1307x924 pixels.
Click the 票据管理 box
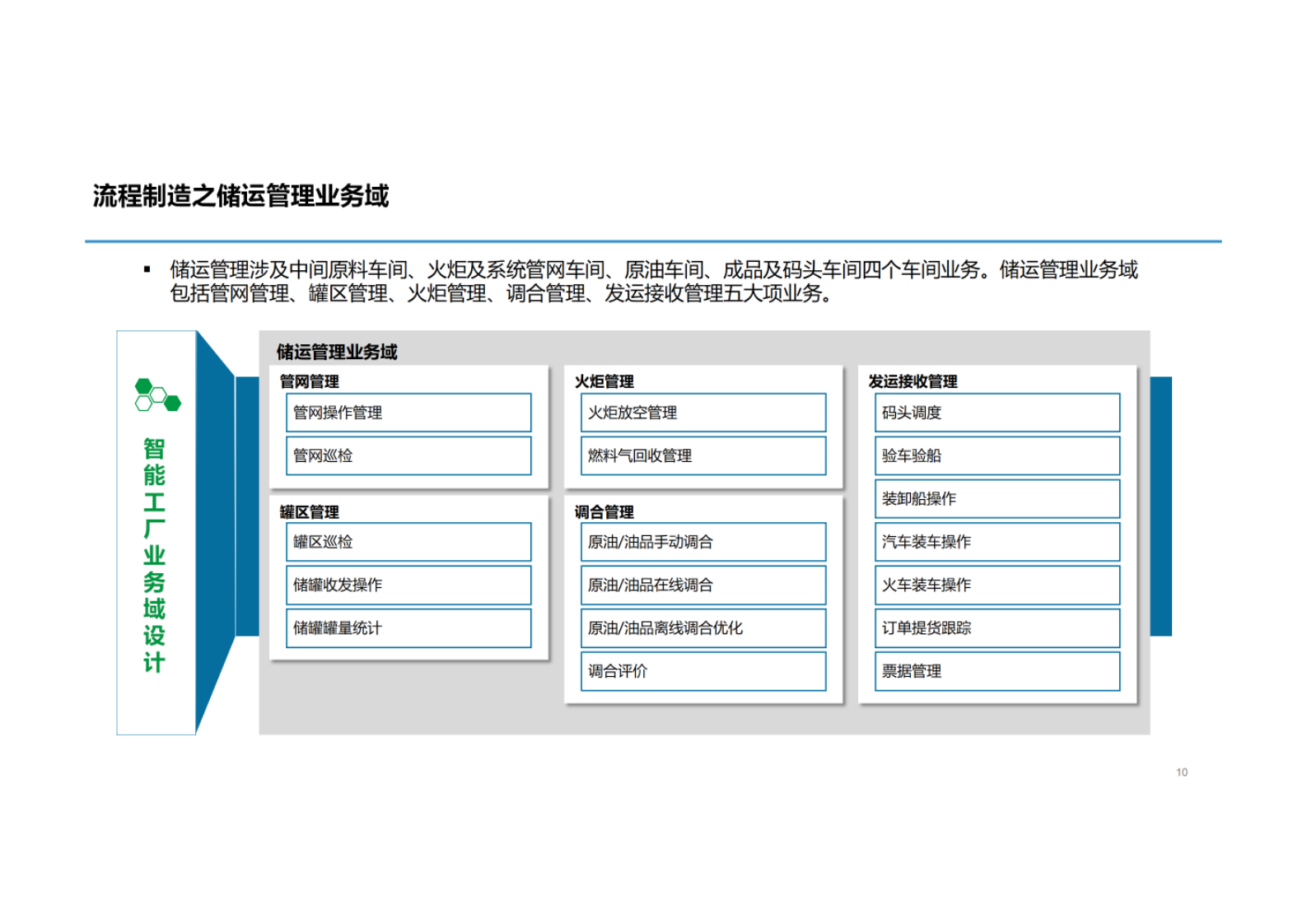point(997,671)
